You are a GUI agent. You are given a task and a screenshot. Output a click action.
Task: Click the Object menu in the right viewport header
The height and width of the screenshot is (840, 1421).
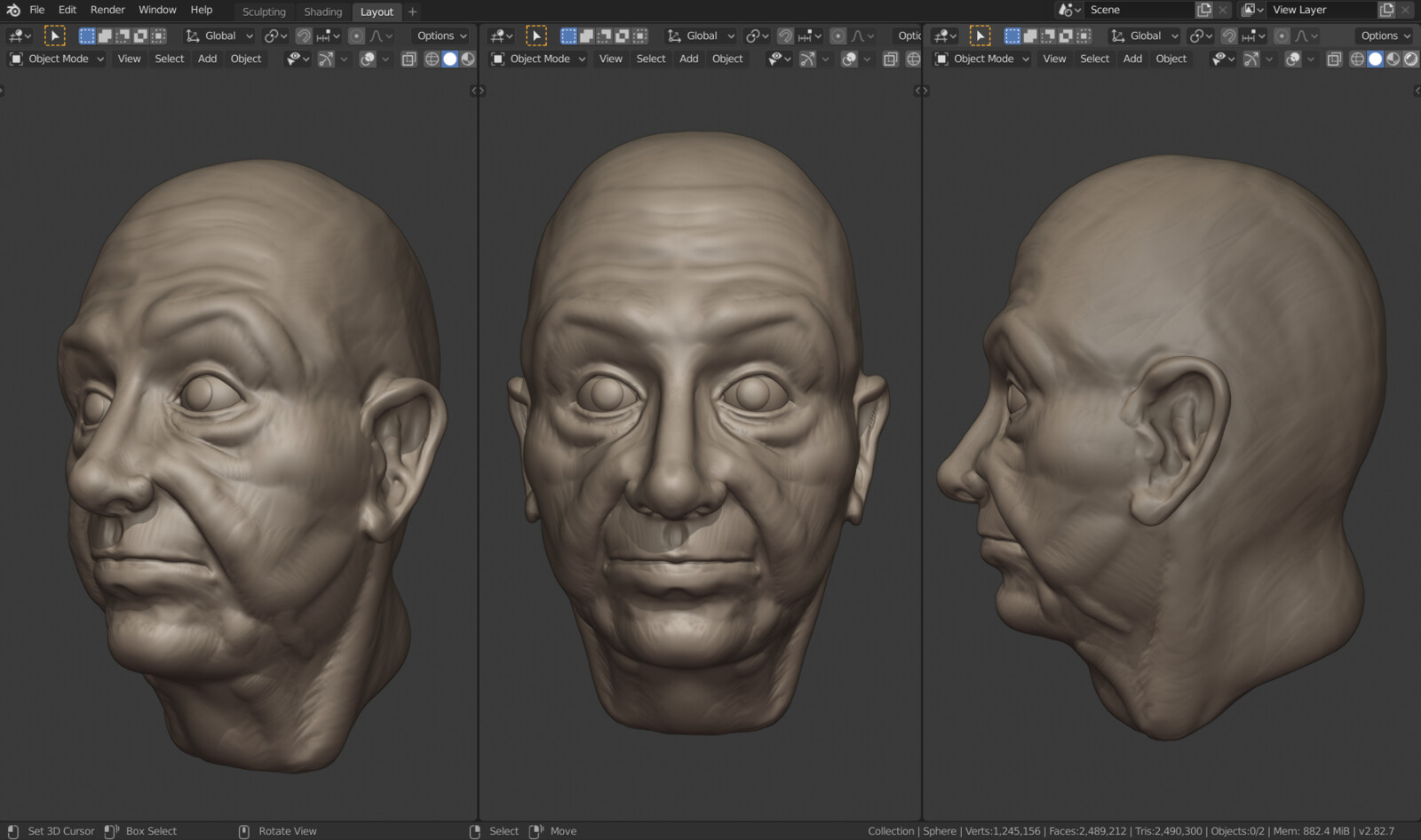[x=1171, y=59]
